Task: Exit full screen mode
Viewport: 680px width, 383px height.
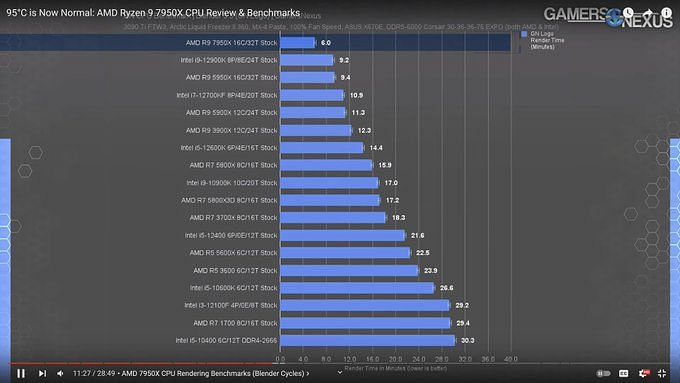Action: (x=662, y=373)
